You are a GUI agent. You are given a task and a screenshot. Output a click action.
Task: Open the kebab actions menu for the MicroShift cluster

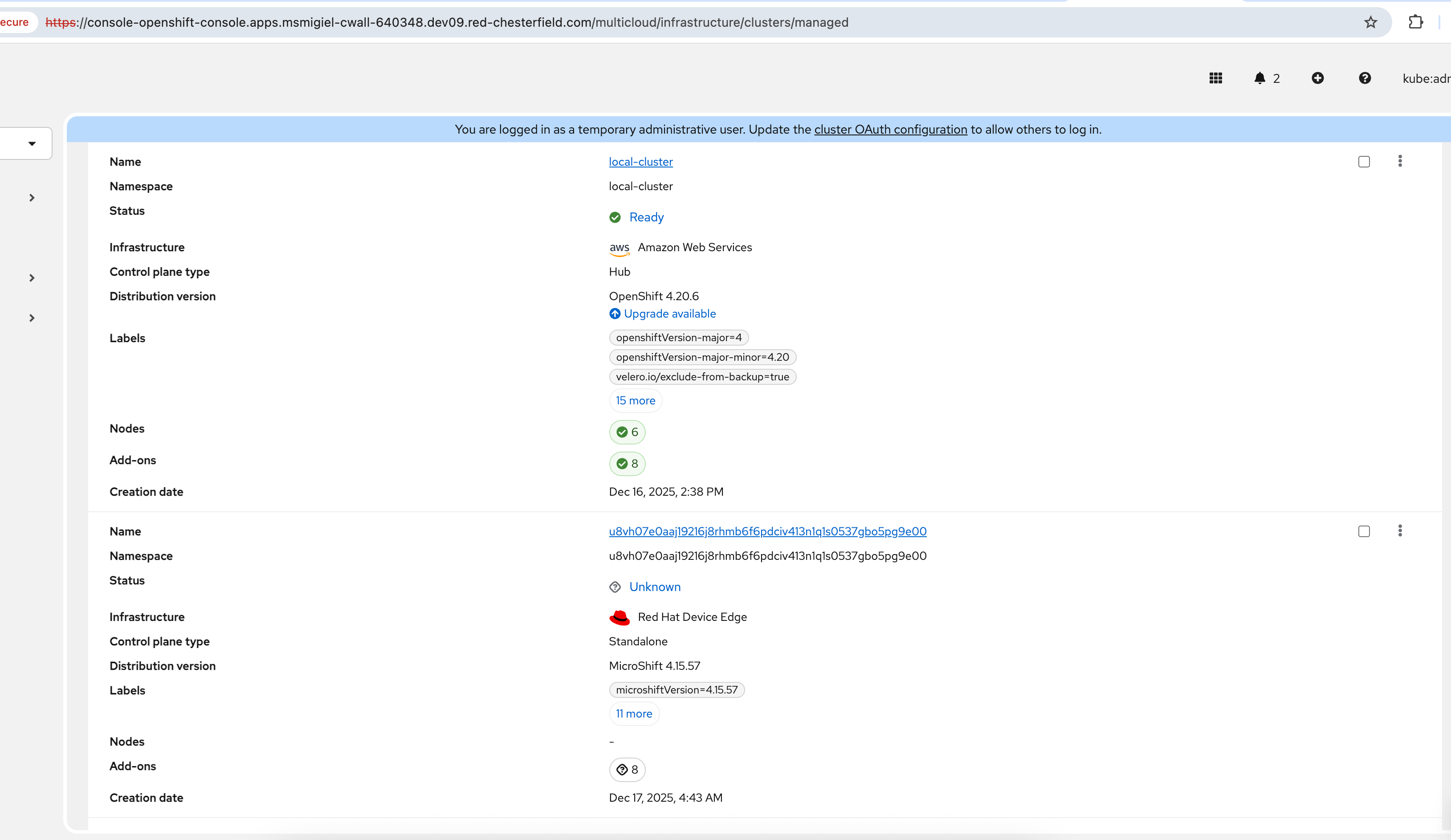coord(1400,531)
